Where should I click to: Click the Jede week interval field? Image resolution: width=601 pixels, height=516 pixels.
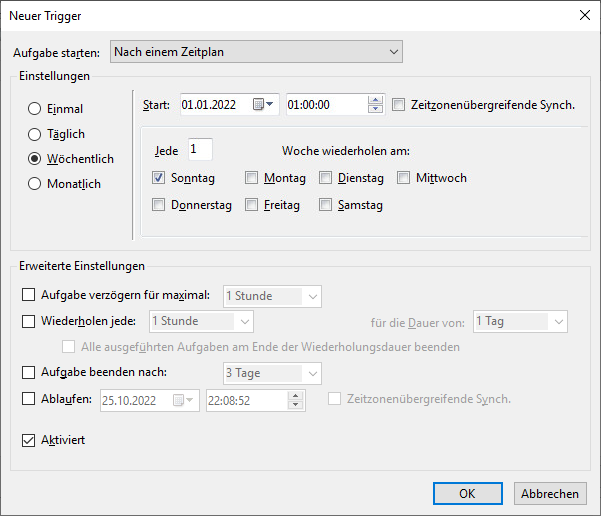pos(200,149)
